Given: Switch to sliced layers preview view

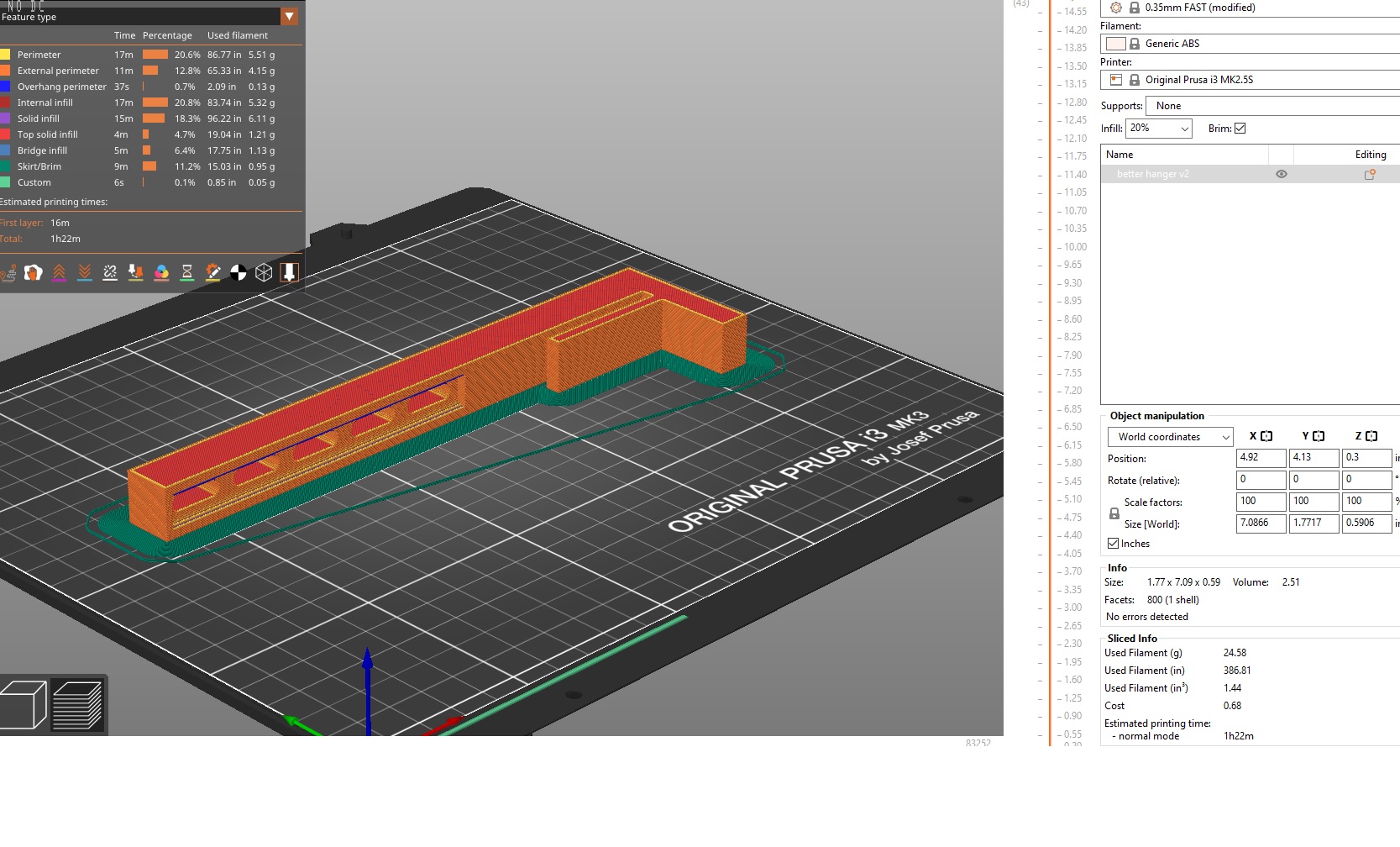Looking at the screenshot, I should (x=77, y=704).
